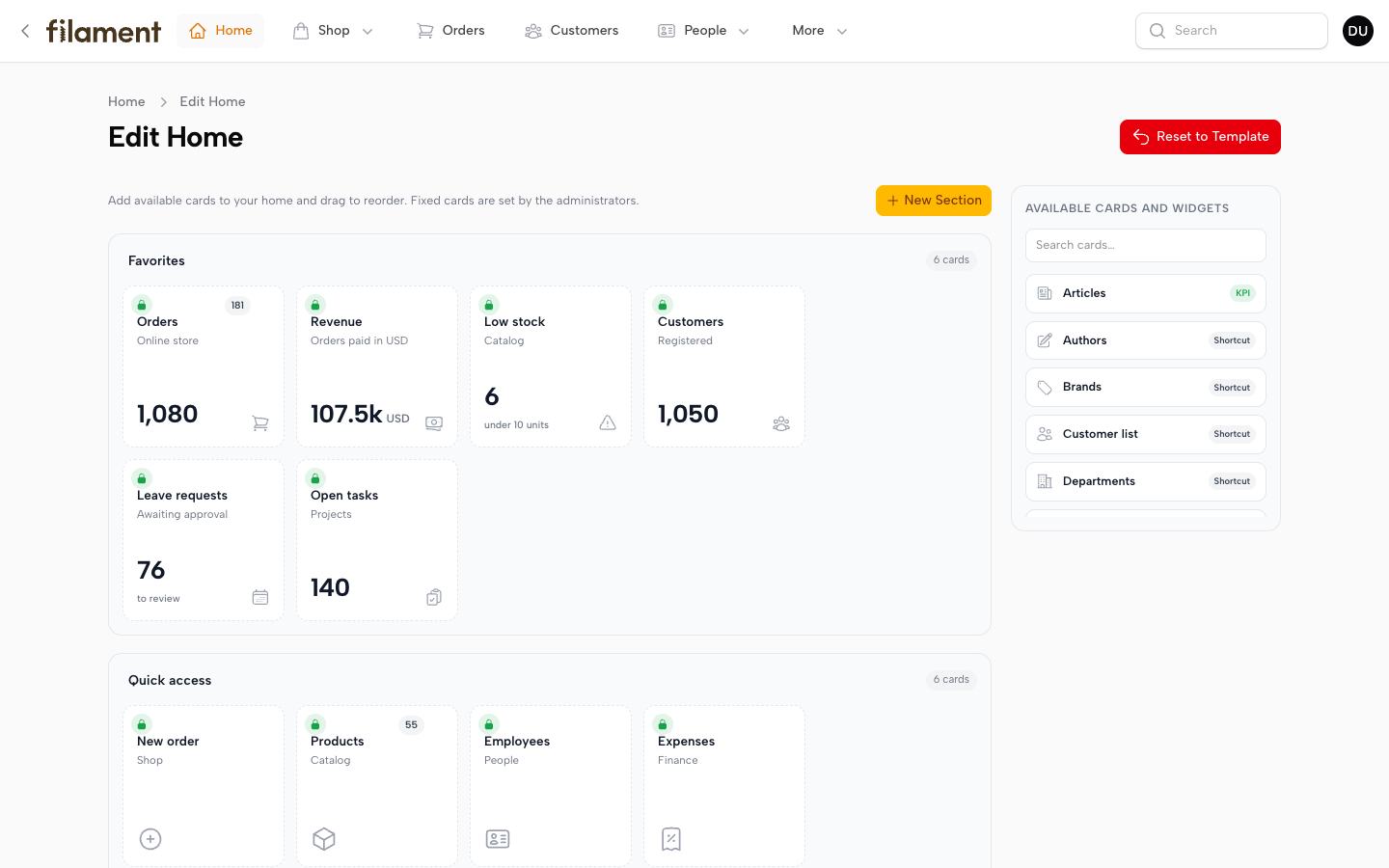Open the Home navigation item
1389x868 pixels.
pos(221,31)
